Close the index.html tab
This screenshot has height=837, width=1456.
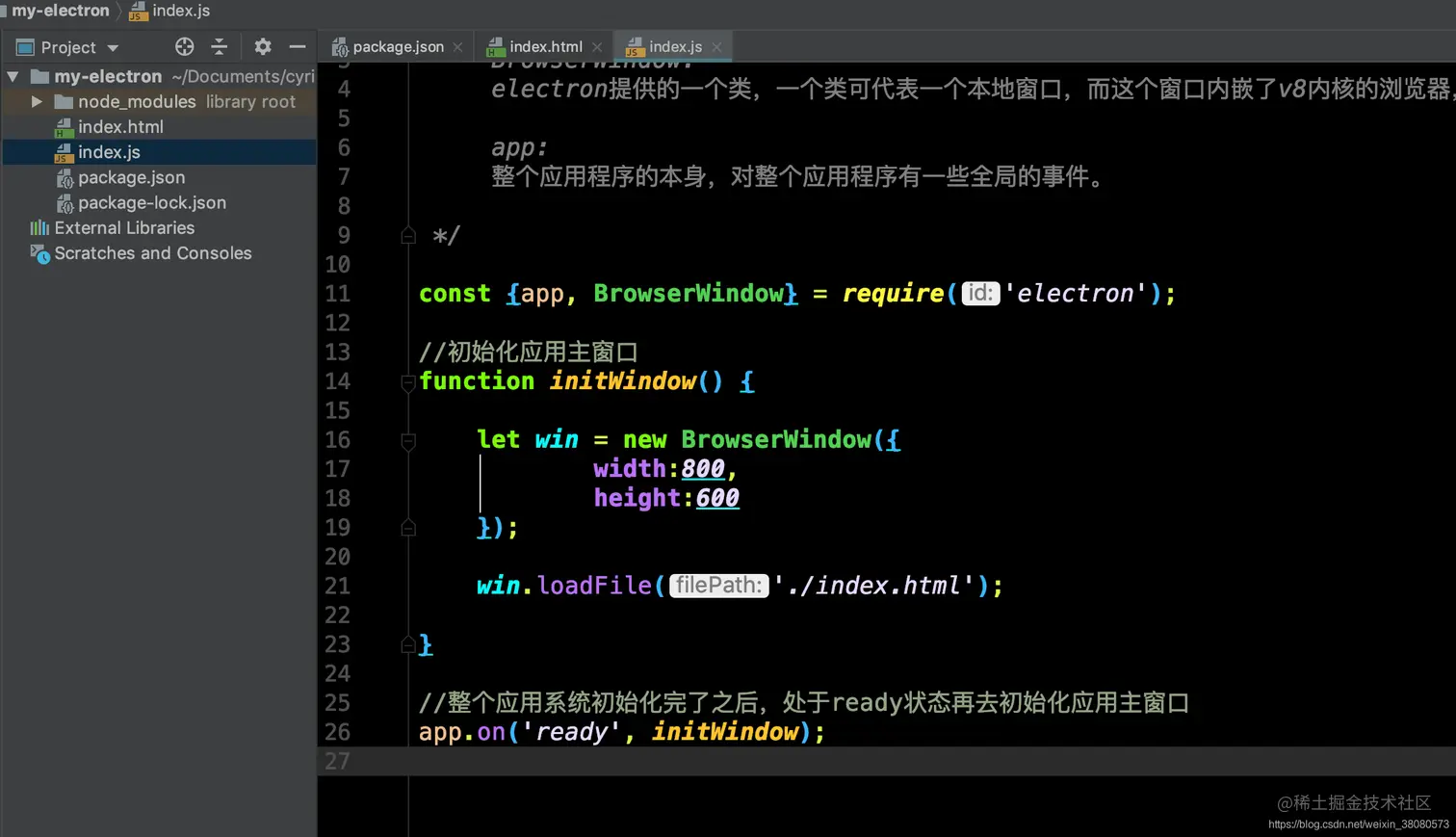coord(597,47)
